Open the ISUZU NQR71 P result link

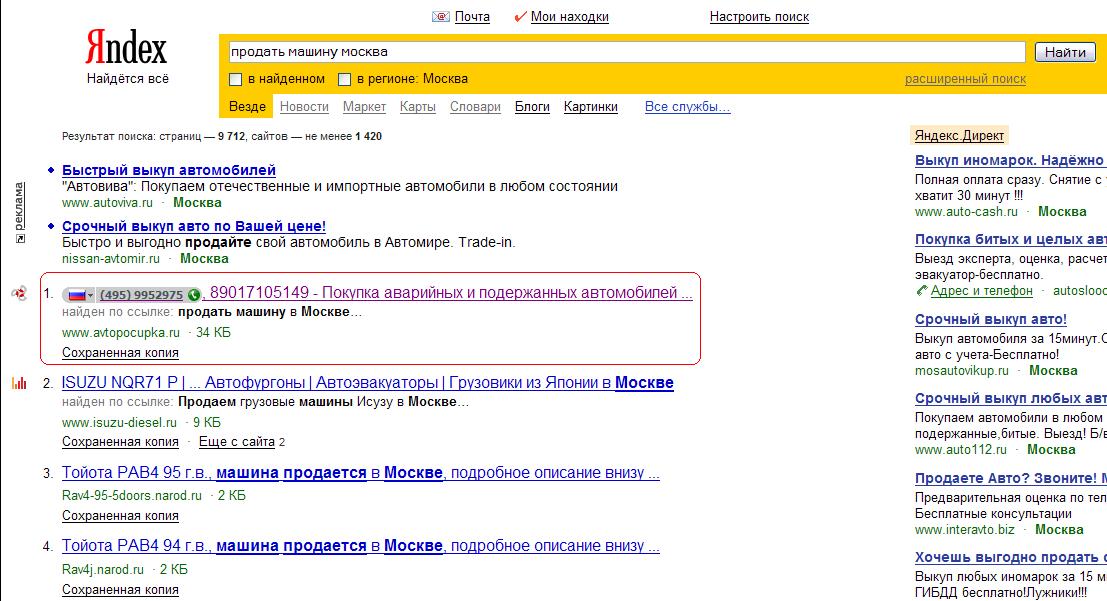(368, 383)
